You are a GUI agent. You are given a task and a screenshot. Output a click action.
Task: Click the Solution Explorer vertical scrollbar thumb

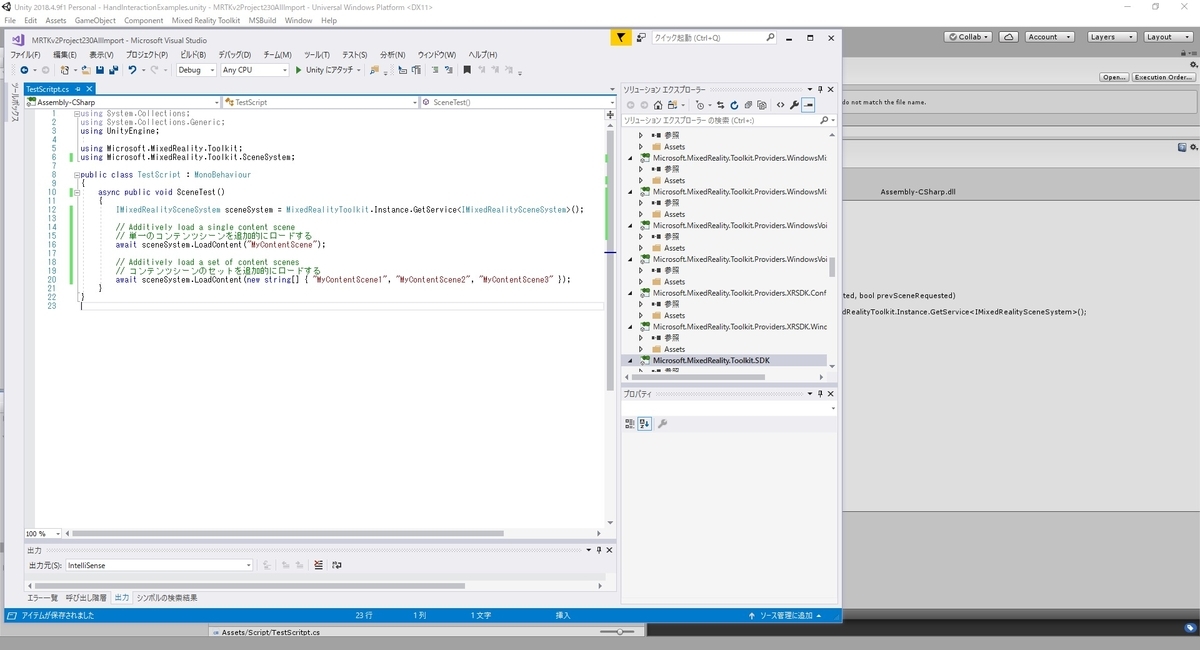point(832,267)
